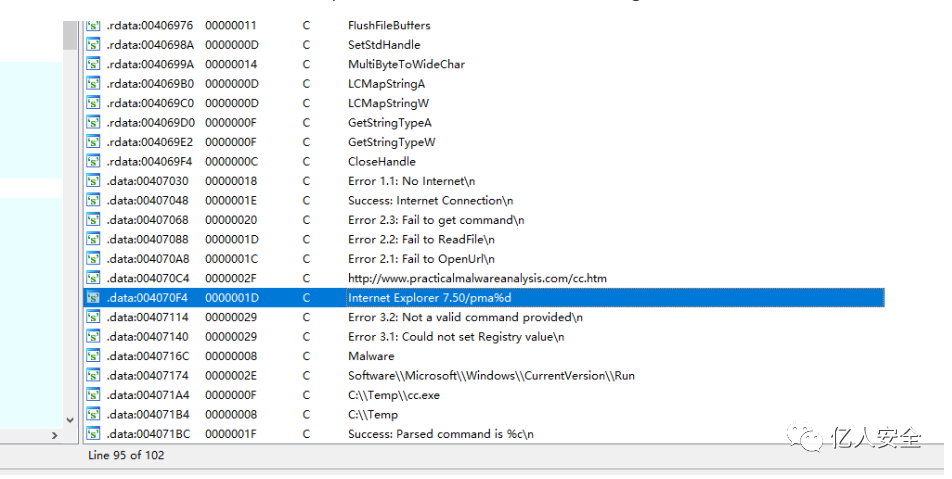Click the left panel's vertical scrollbar thumb
952x479 pixels.
pyautogui.click(x=70, y=35)
